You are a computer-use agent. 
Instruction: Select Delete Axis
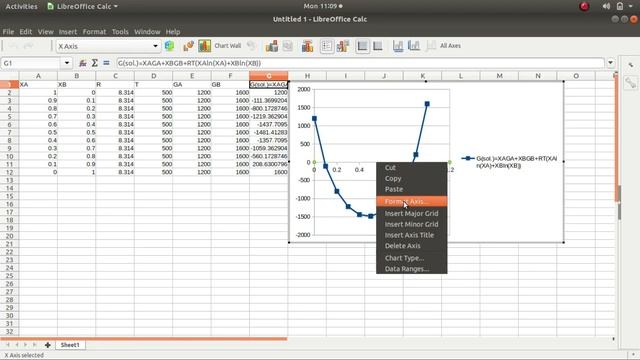(411, 246)
